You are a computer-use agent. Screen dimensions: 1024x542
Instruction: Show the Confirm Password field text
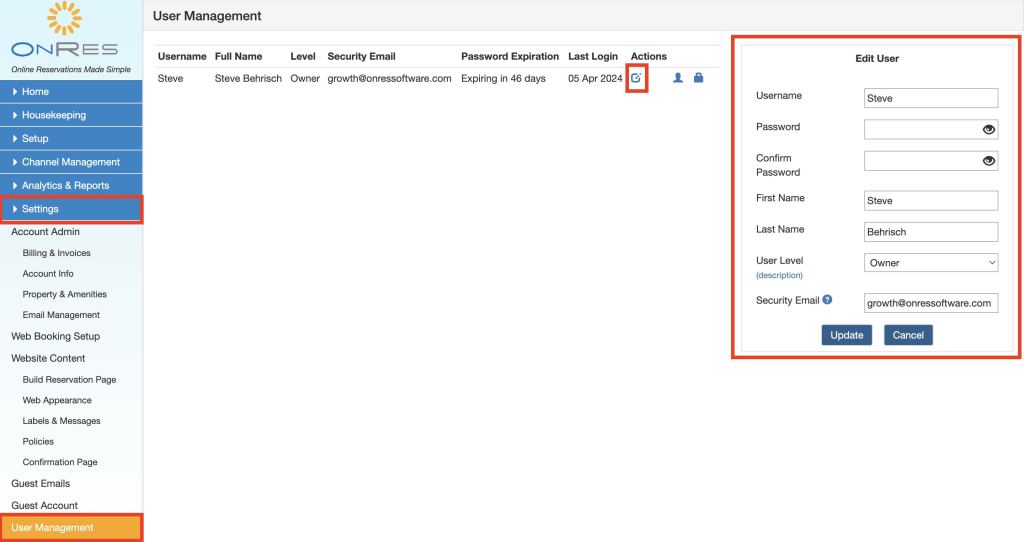pos(989,161)
